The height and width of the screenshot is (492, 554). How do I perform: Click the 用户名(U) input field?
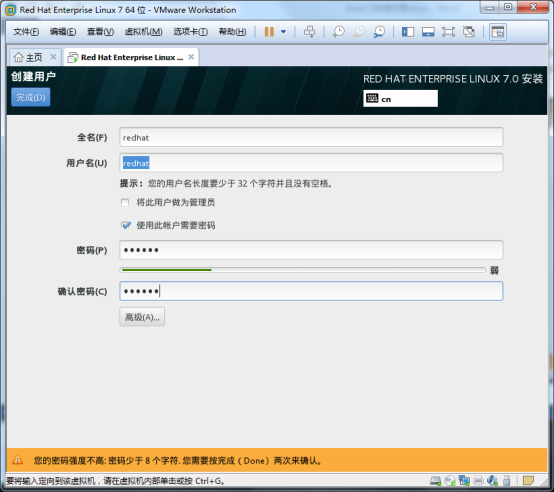[311, 163]
